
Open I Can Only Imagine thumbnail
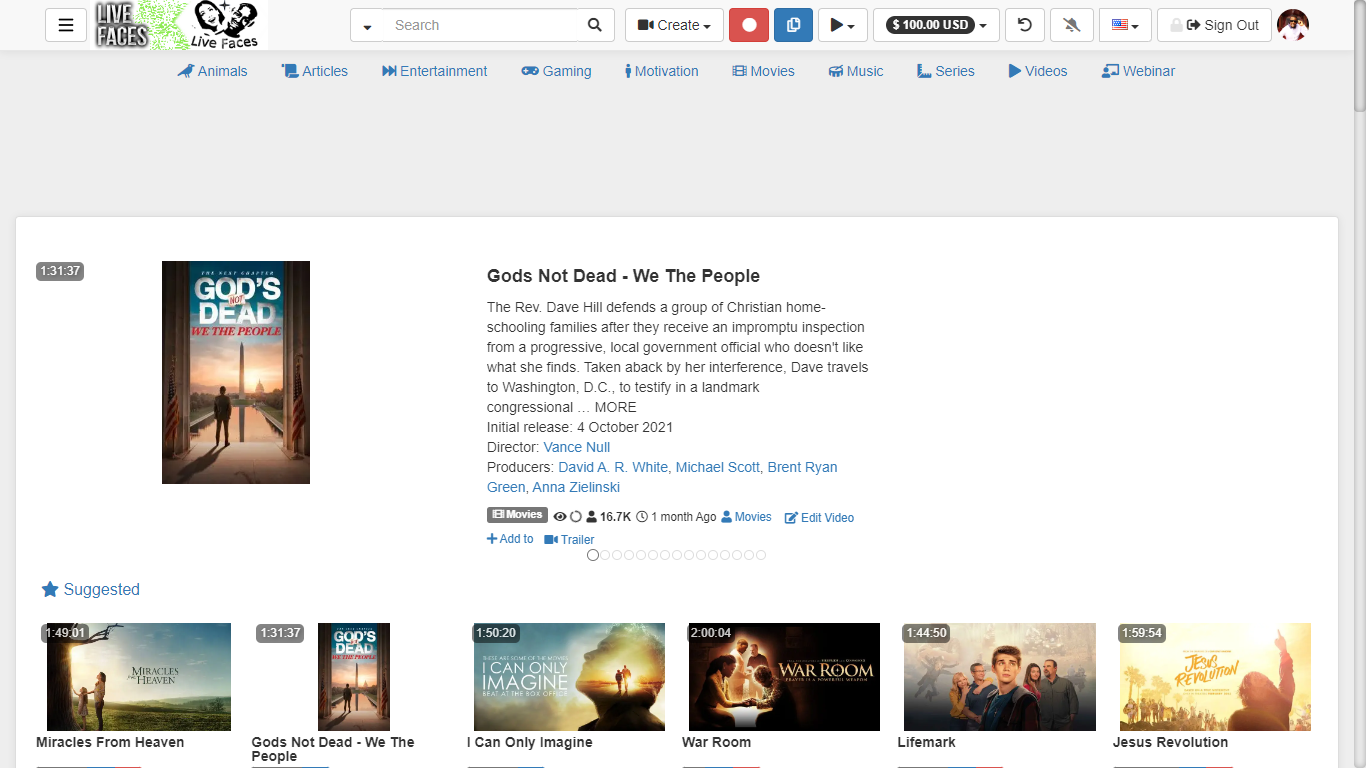pyautogui.click(x=569, y=677)
